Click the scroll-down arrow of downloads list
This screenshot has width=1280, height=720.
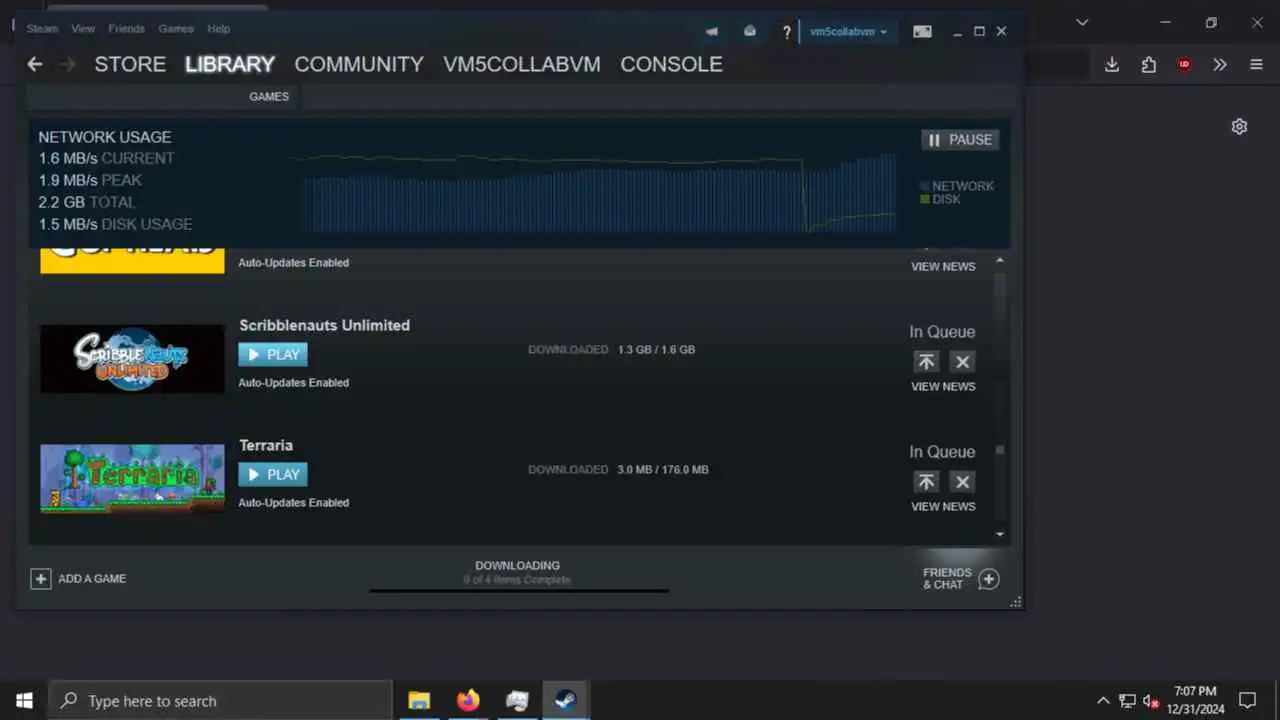(999, 535)
